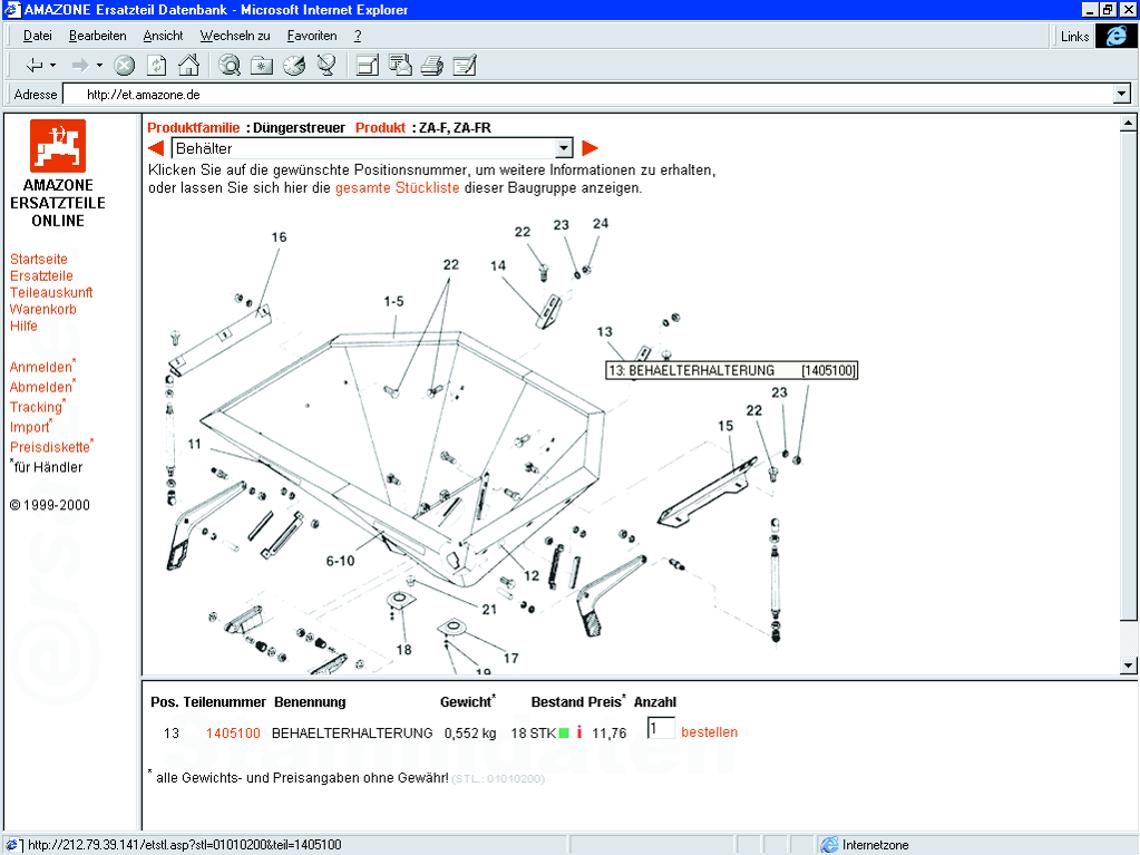
Task: Open the Preisdiskette link
Action: click(50, 446)
